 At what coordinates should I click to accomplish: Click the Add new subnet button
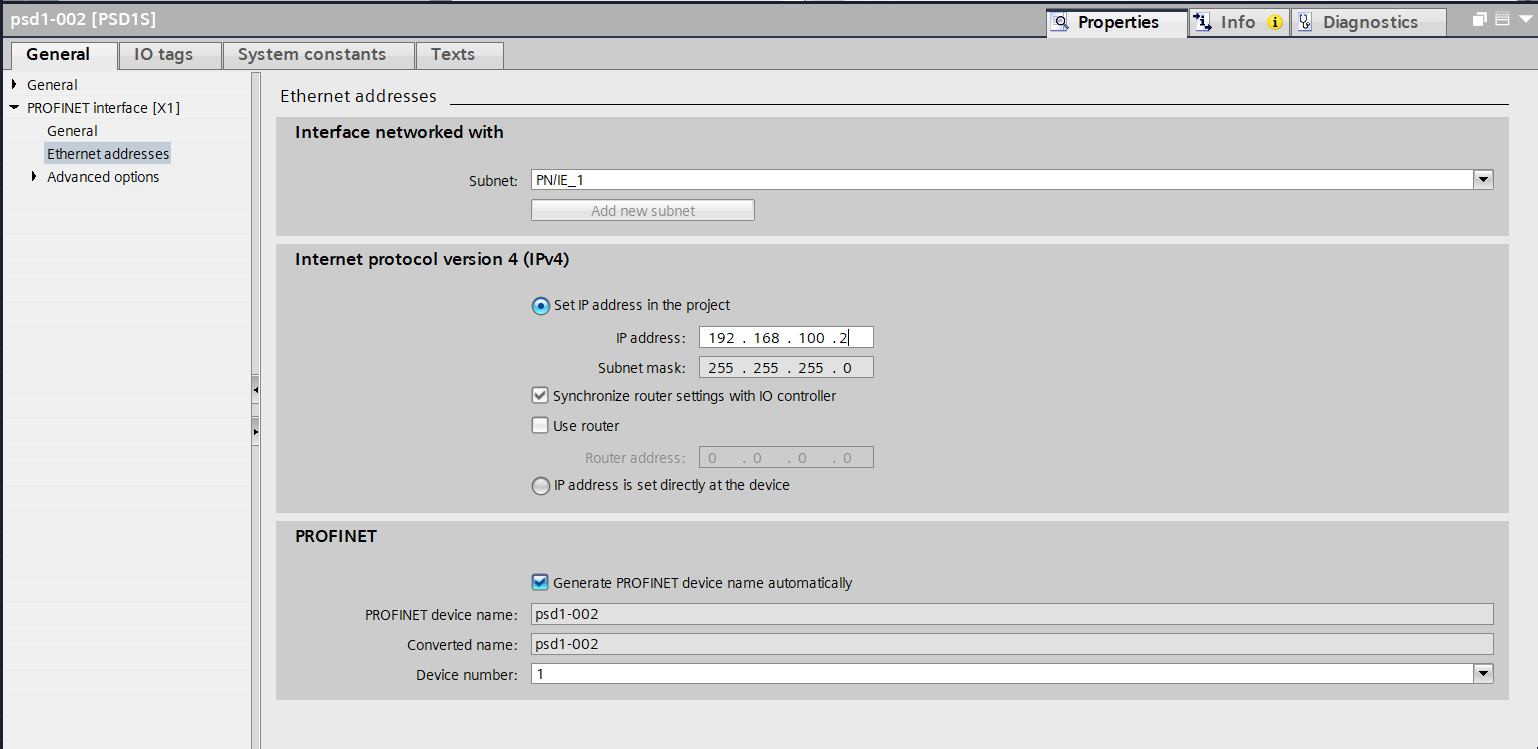pyautogui.click(x=642, y=210)
